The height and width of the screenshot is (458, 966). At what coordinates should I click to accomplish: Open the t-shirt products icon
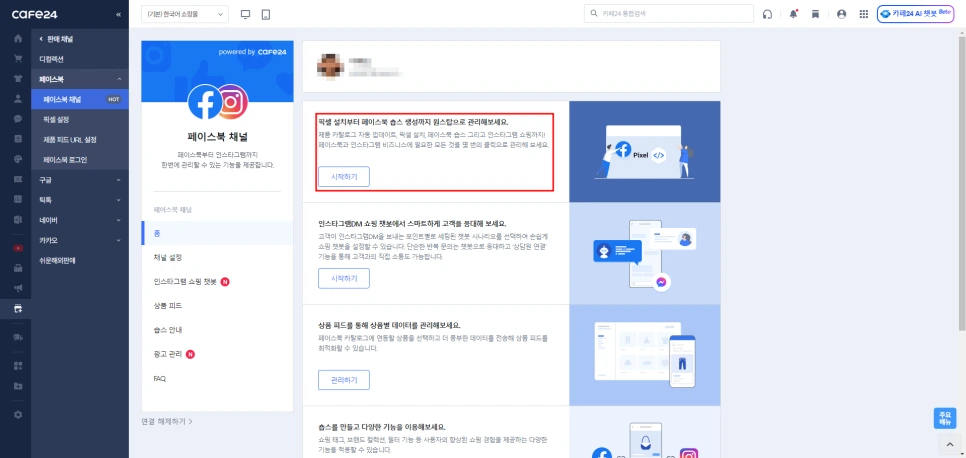(18, 79)
